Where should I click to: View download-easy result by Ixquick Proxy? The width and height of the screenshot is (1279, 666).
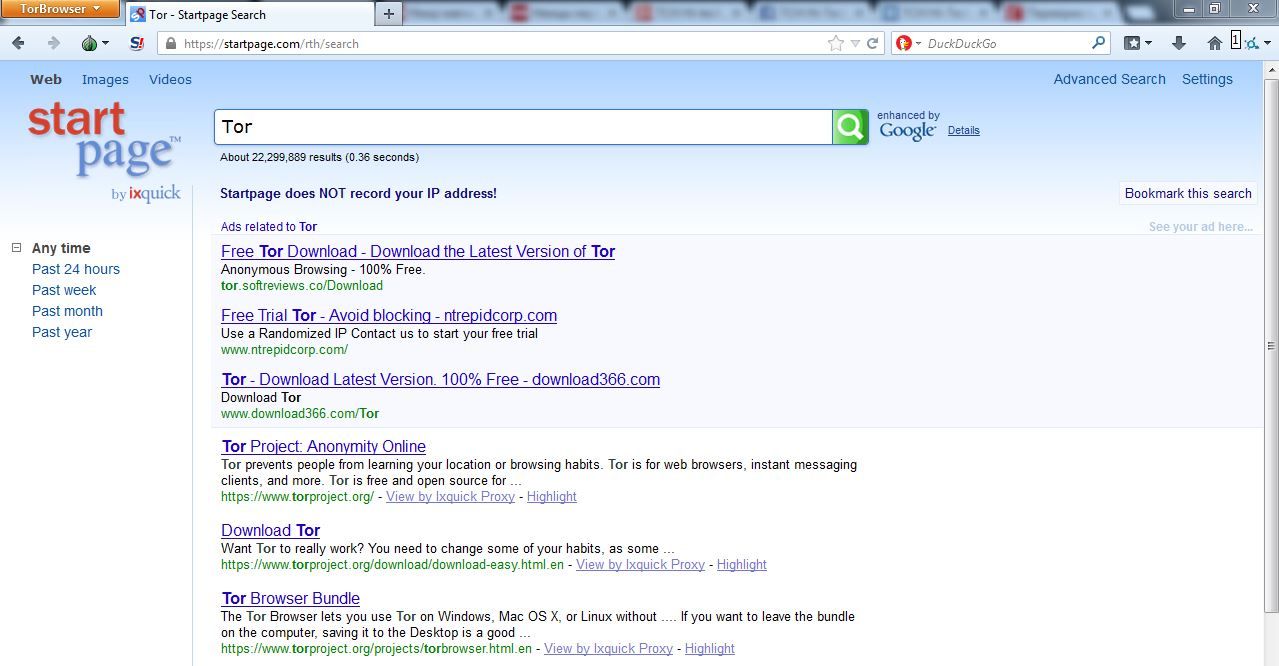640,564
